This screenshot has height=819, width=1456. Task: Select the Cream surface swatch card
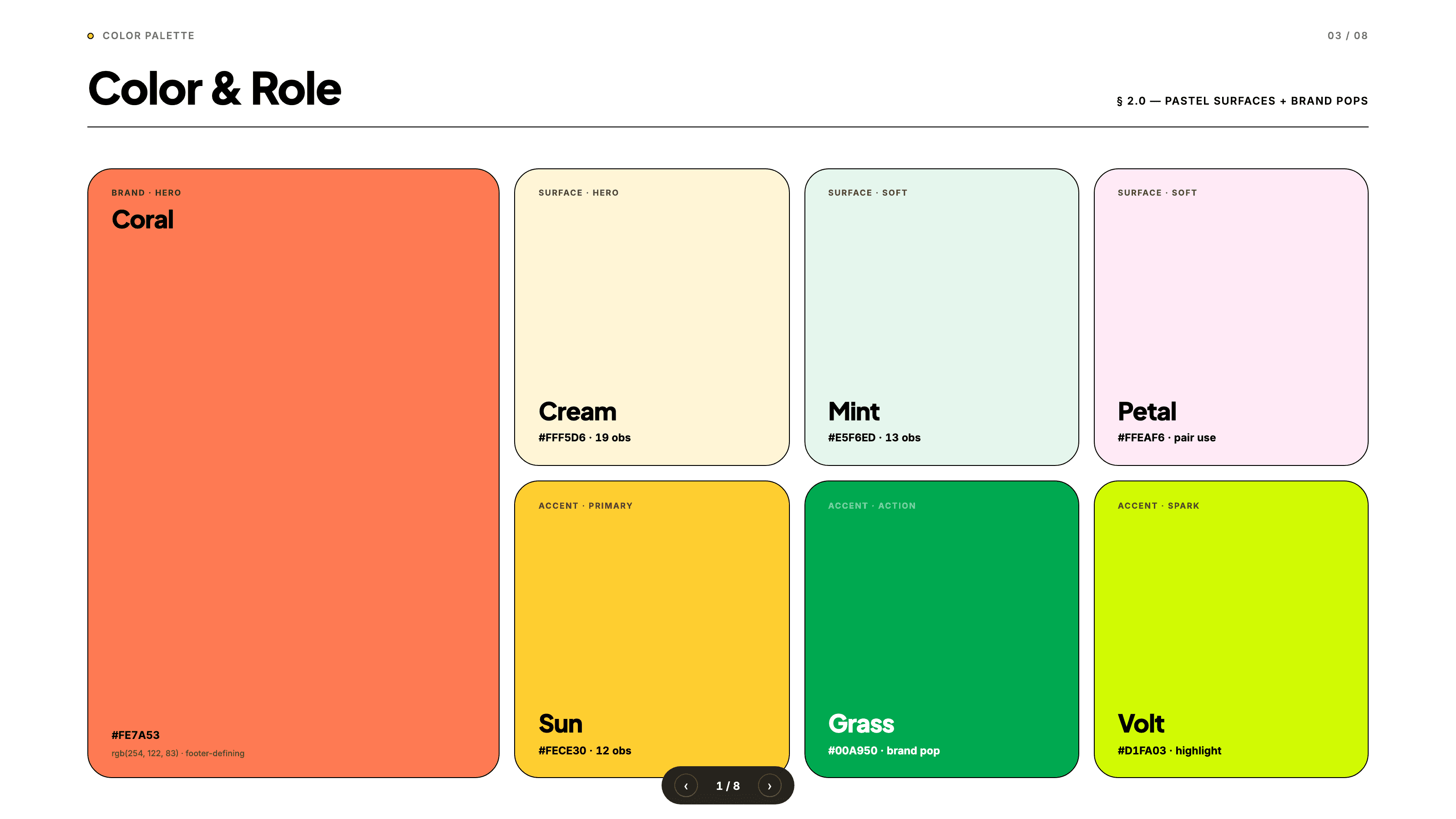(652, 317)
